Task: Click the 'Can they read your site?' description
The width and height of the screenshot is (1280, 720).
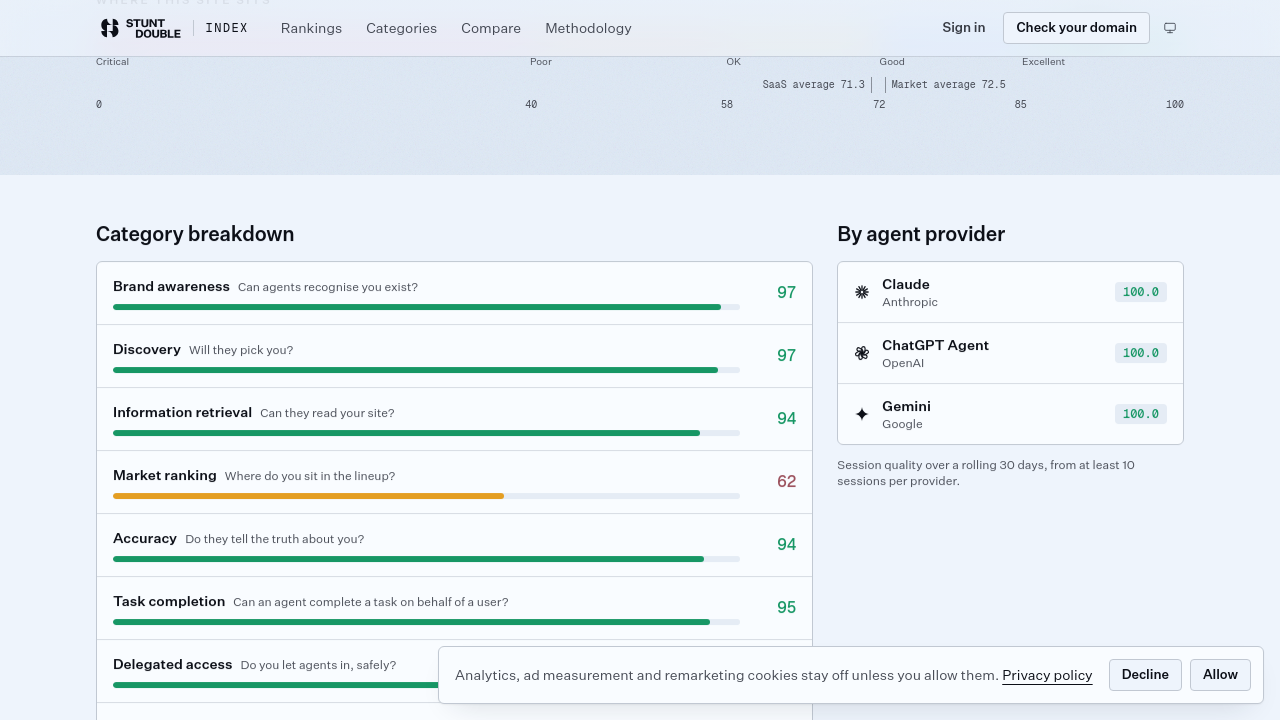Action: [x=327, y=413]
